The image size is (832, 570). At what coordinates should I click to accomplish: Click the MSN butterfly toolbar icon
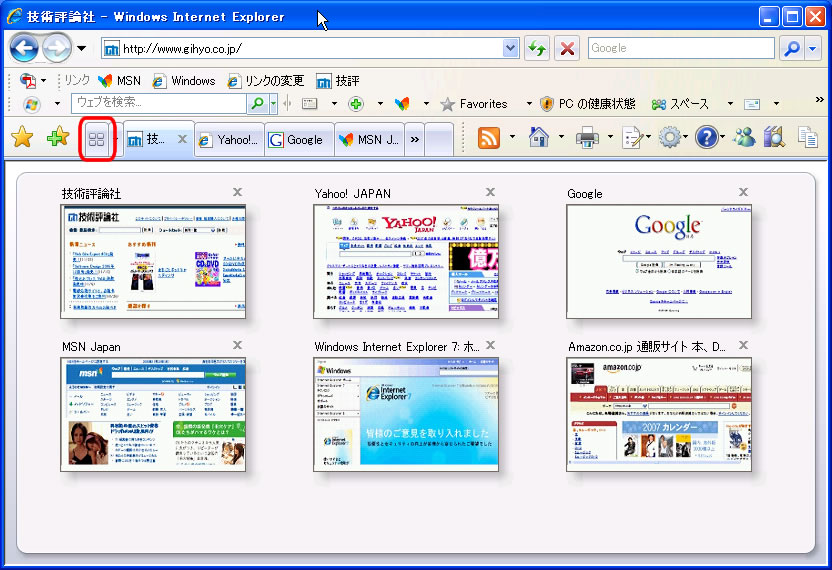[402, 103]
